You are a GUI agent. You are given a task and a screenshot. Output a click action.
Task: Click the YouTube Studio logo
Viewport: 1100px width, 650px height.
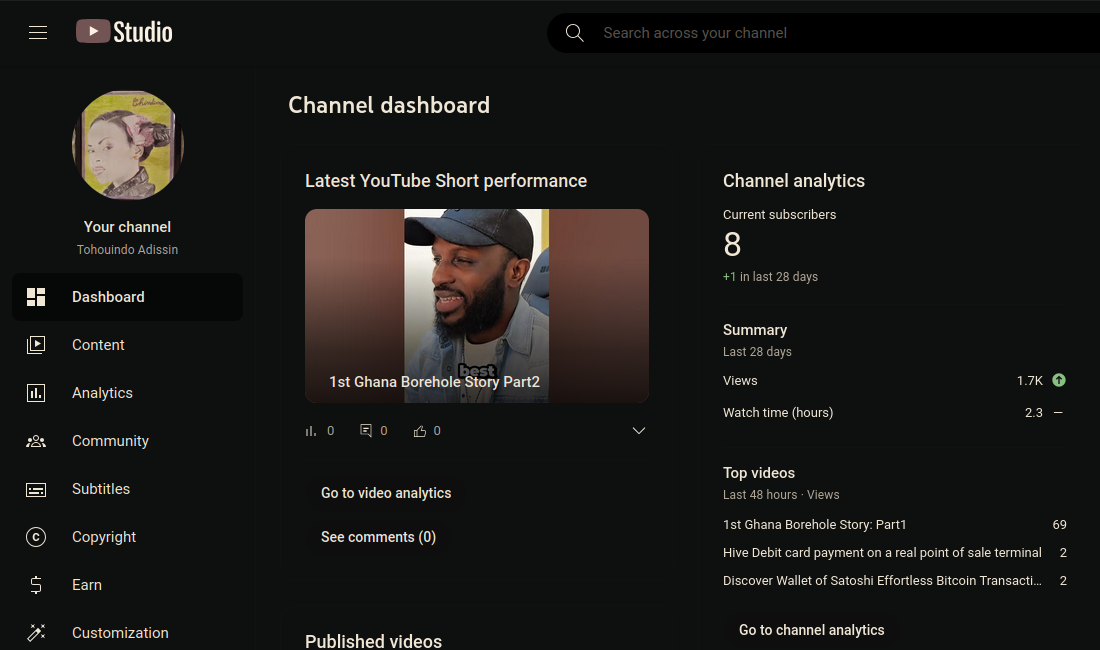(124, 32)
